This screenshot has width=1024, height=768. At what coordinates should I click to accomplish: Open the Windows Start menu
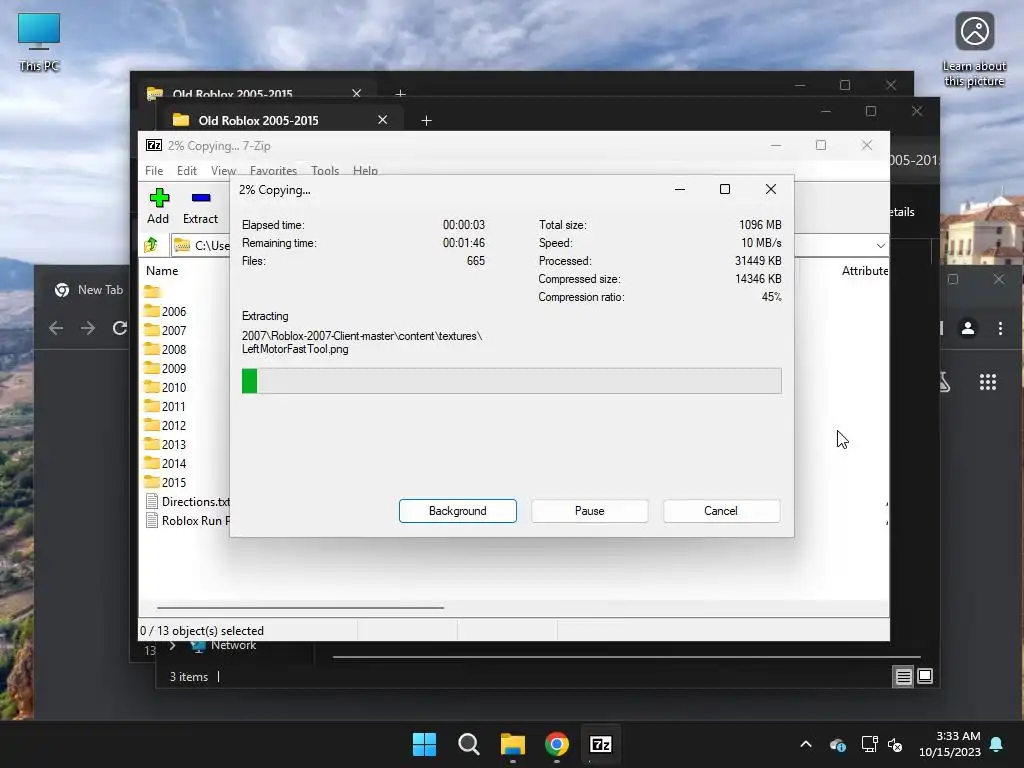(424, 744)
